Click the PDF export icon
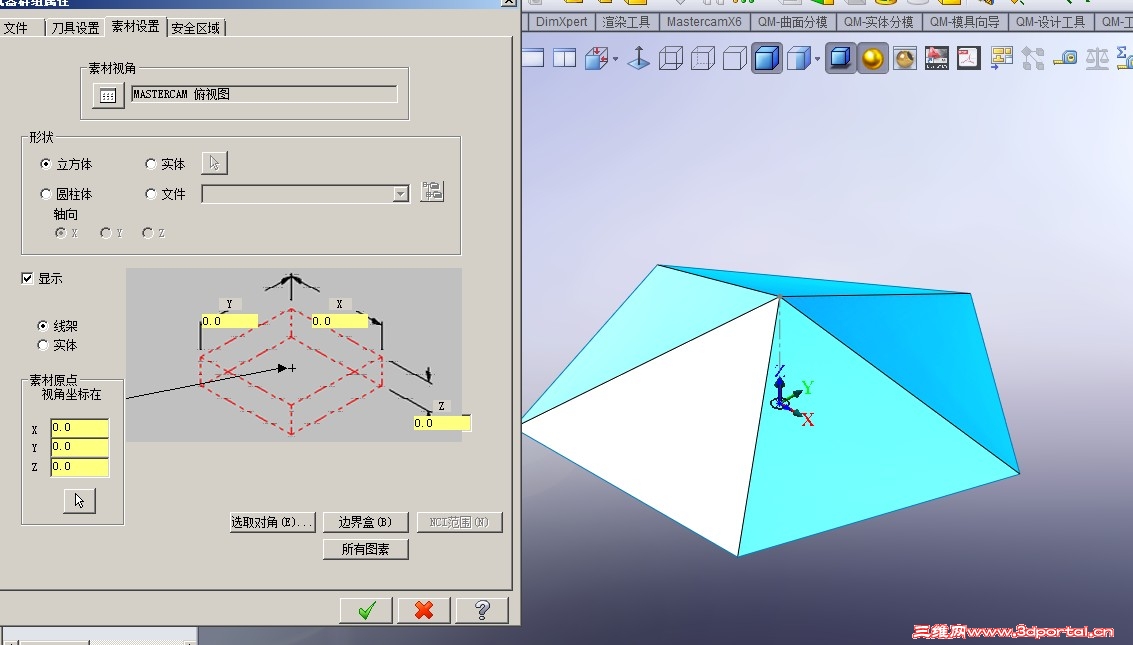This screenshot has width=1133, height=645. (x=968, y=58)
